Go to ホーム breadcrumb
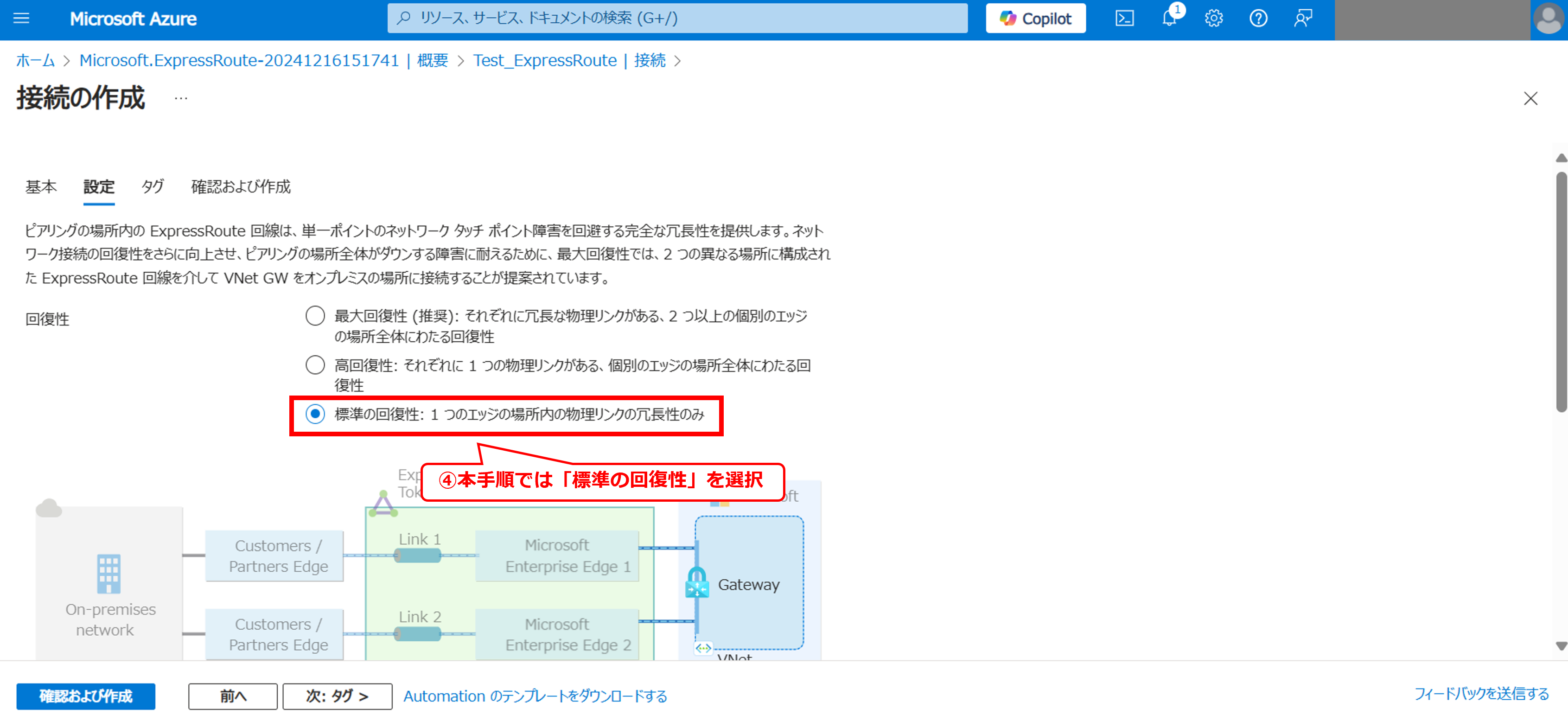 tap(35, 60)
